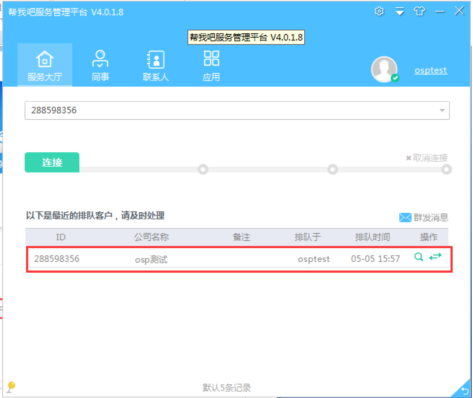
Task: Click the lightbulb tip icon at bottom
Action: click(x=11, y=387)
